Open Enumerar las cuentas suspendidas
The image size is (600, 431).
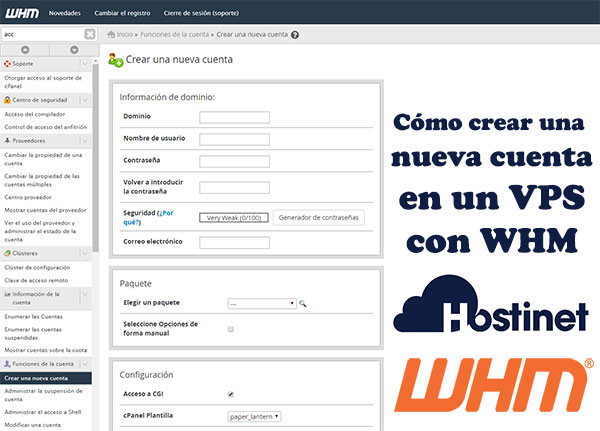click(33, 333)
